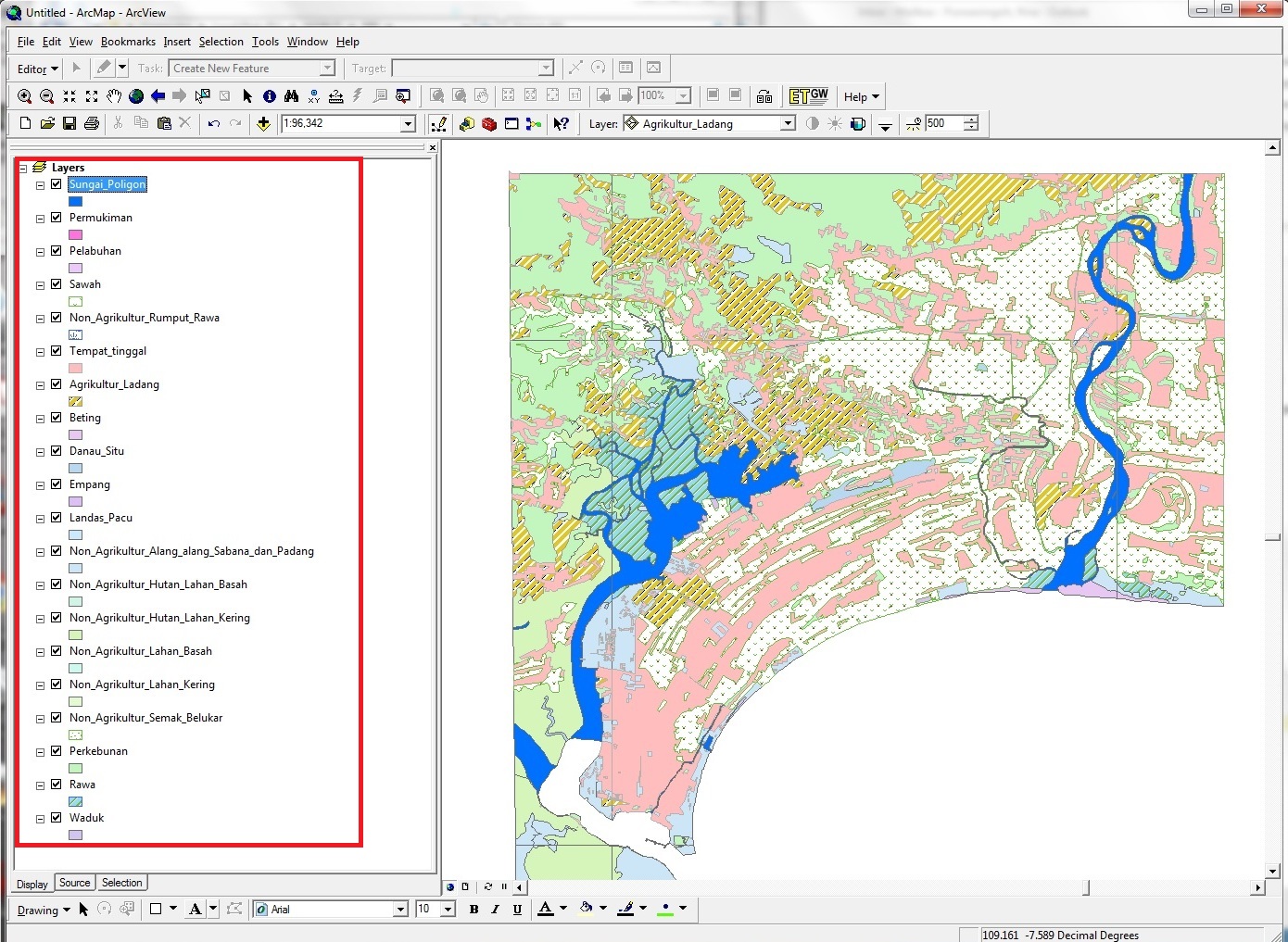Open the ArcToolbox window
The image size is (1288, 942).
[489, 124]
